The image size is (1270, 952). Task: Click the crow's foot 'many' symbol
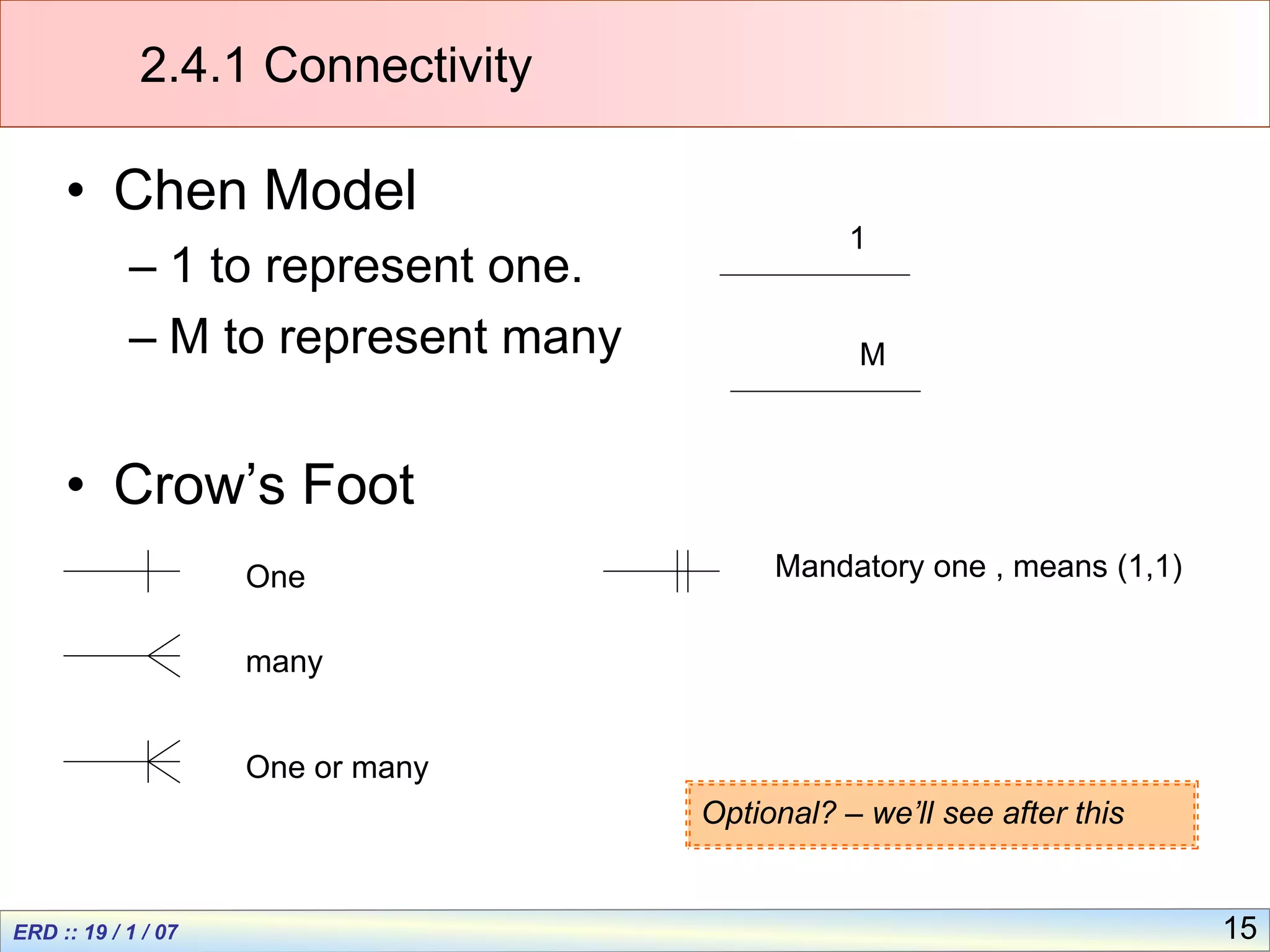[122, 656]
